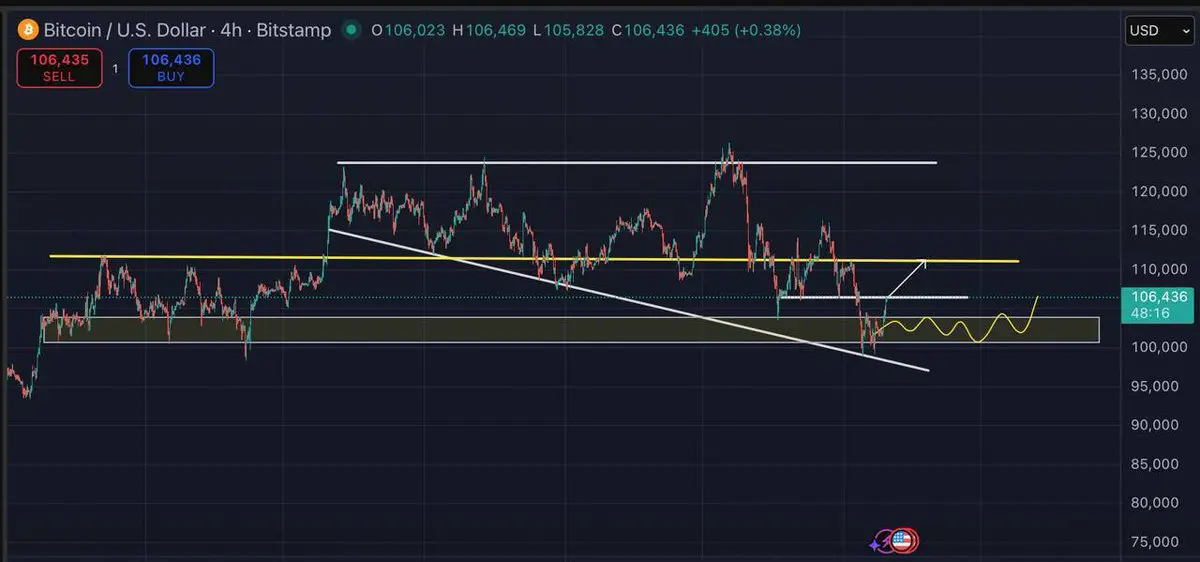Screen dimensions: 1200x562
Task: Click the open value O106,023
Action: 407,30
